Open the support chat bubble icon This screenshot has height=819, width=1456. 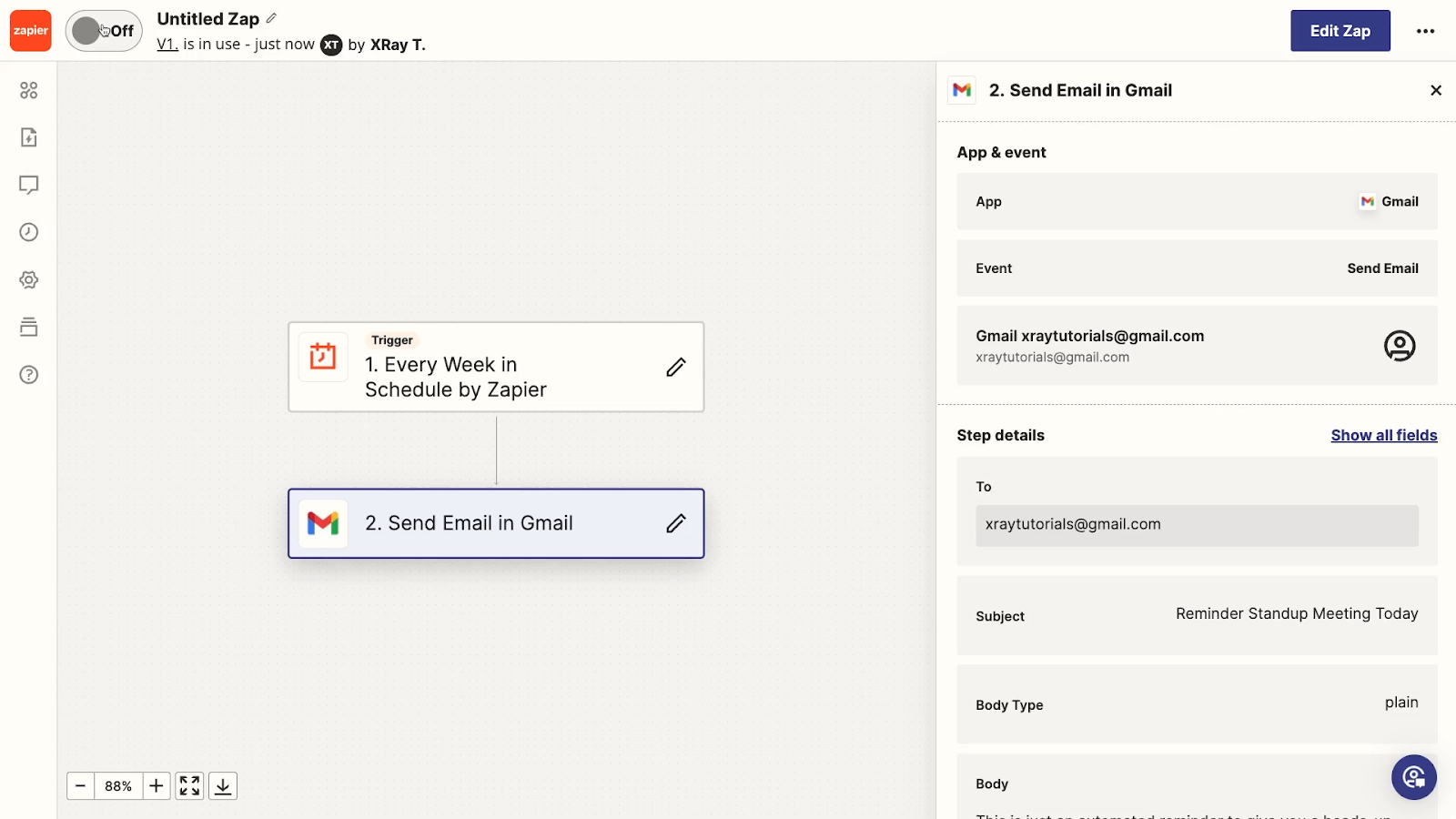(x=1413, y=777)
